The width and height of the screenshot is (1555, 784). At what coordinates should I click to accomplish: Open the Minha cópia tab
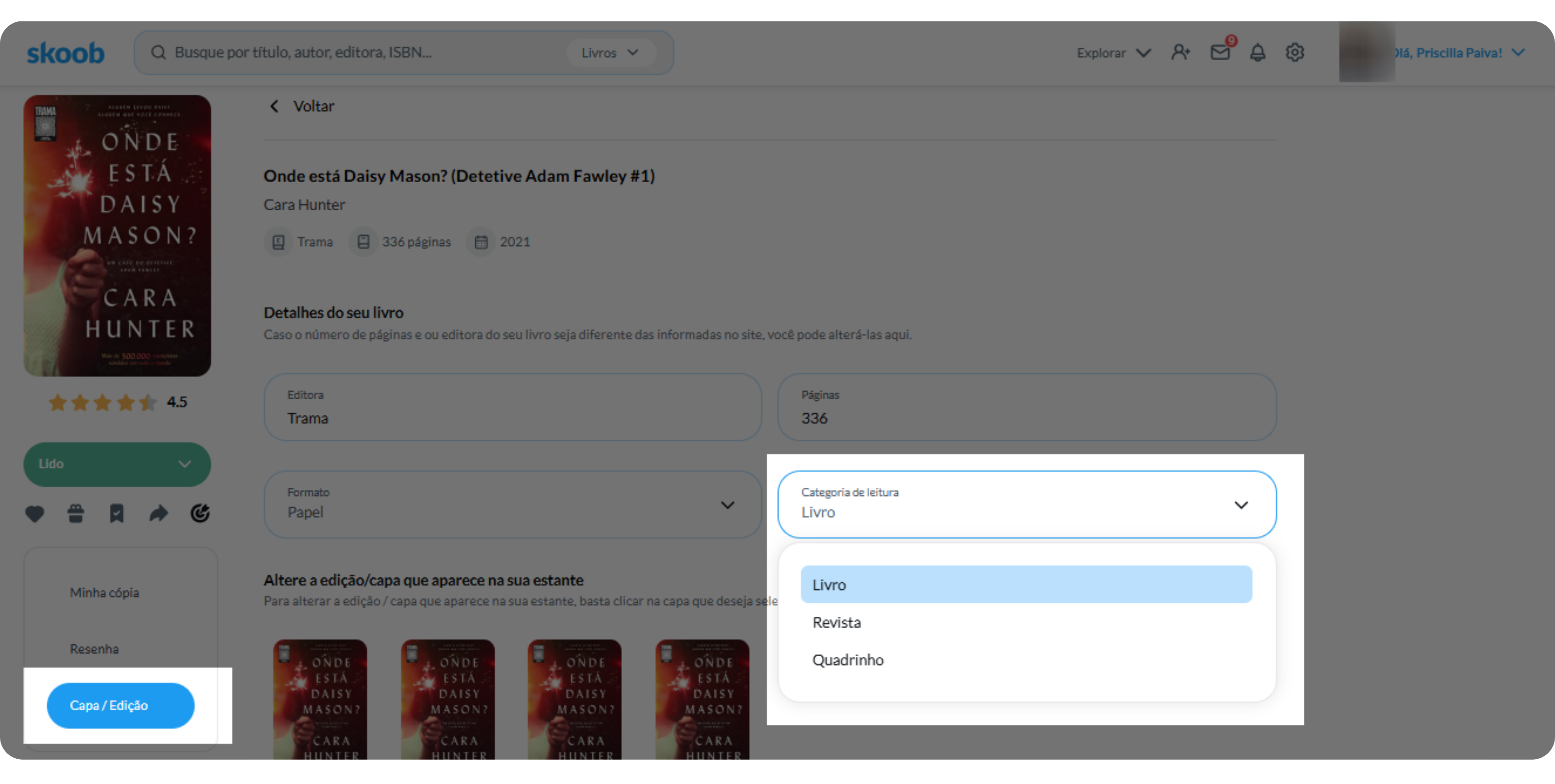pos(104,593)
